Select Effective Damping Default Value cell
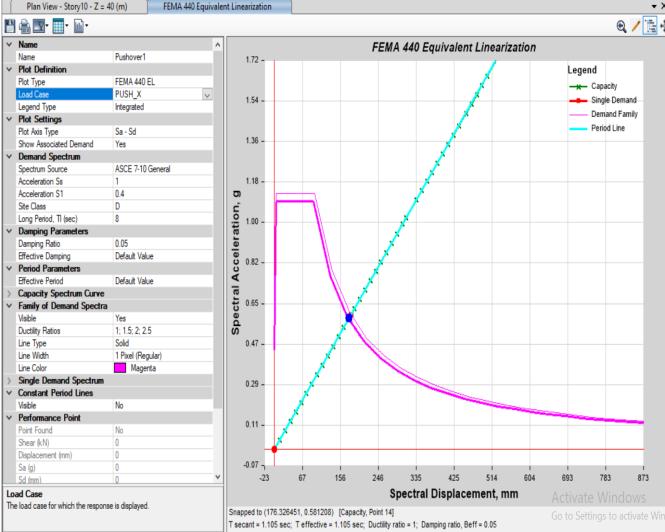 tap(163, 256)
